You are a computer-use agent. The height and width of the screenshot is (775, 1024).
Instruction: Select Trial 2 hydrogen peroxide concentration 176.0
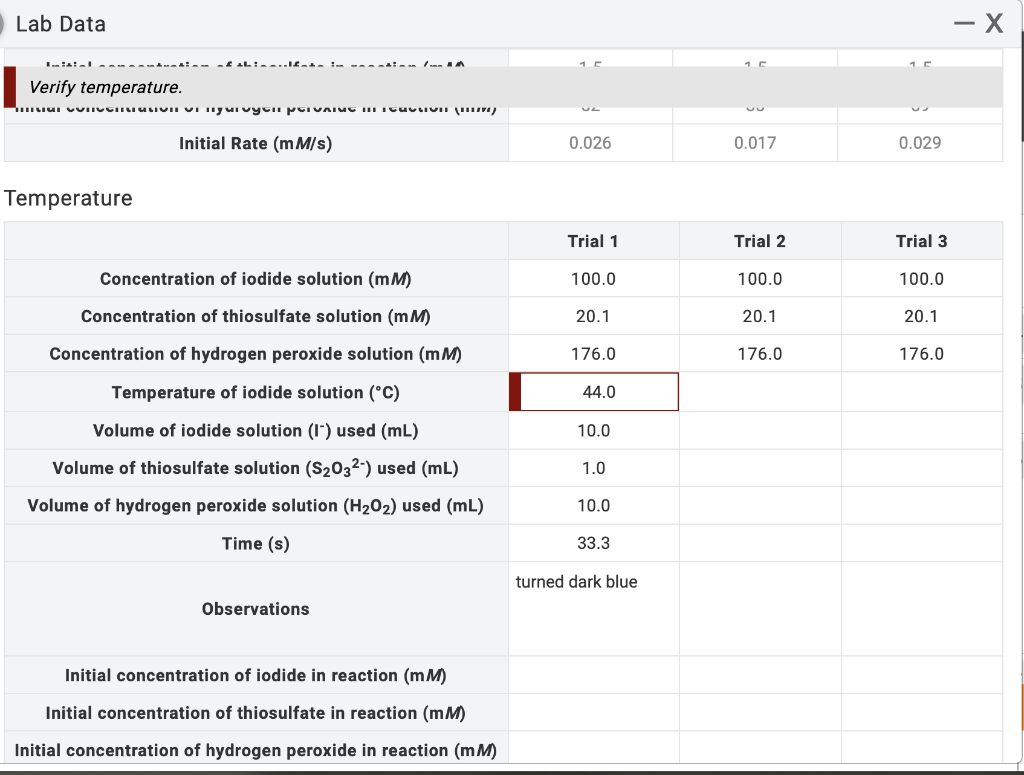tap(760, 354)
